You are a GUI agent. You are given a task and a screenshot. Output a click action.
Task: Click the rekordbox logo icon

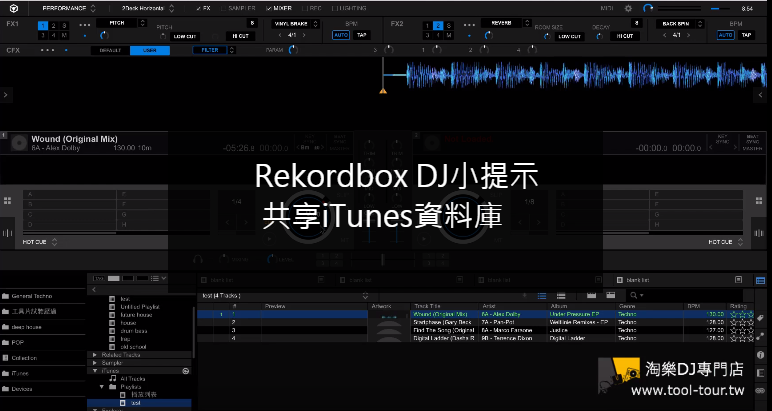[x=14, y=8]
